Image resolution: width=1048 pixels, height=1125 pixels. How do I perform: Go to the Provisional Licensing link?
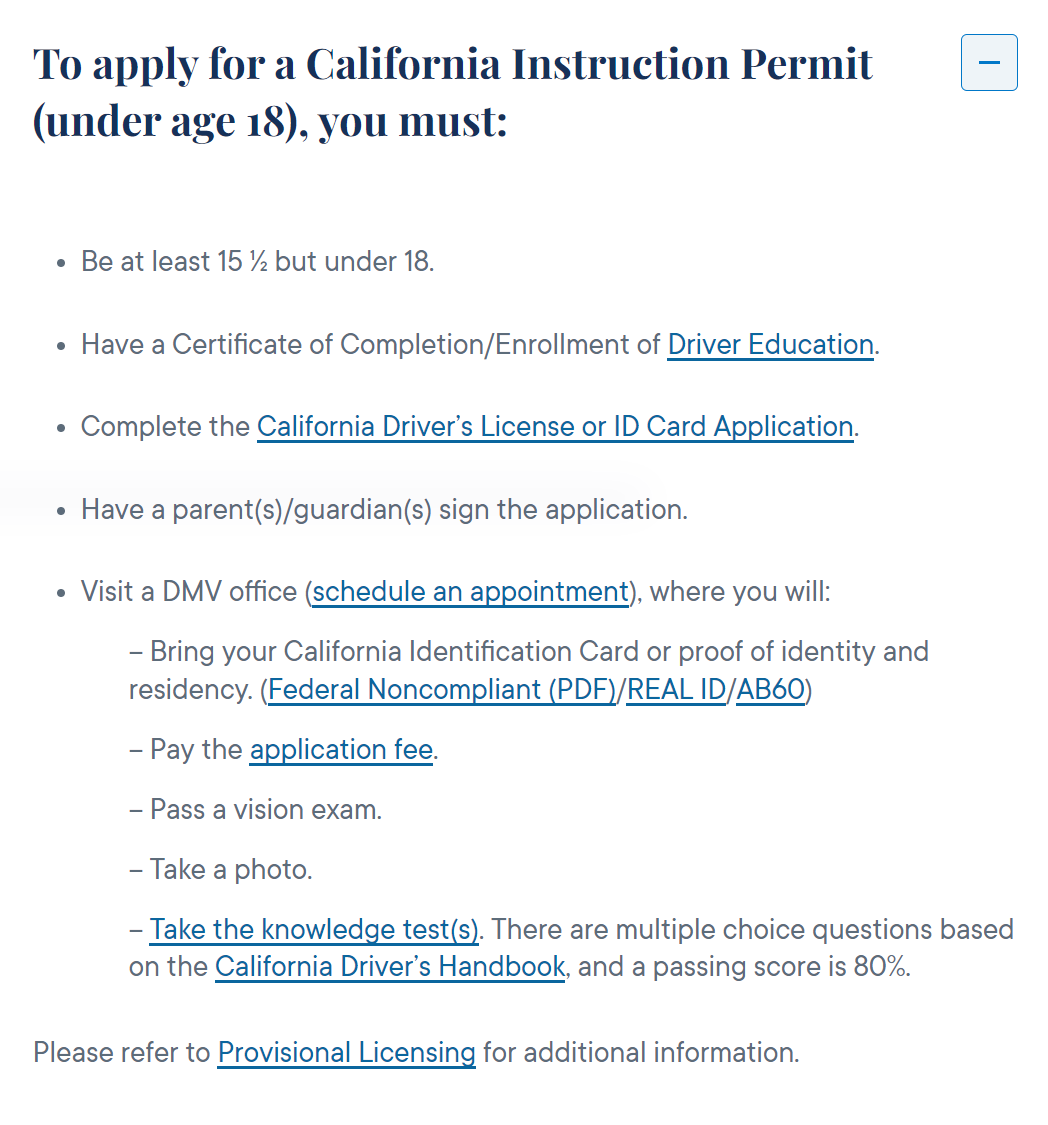tap(346, 1053)
